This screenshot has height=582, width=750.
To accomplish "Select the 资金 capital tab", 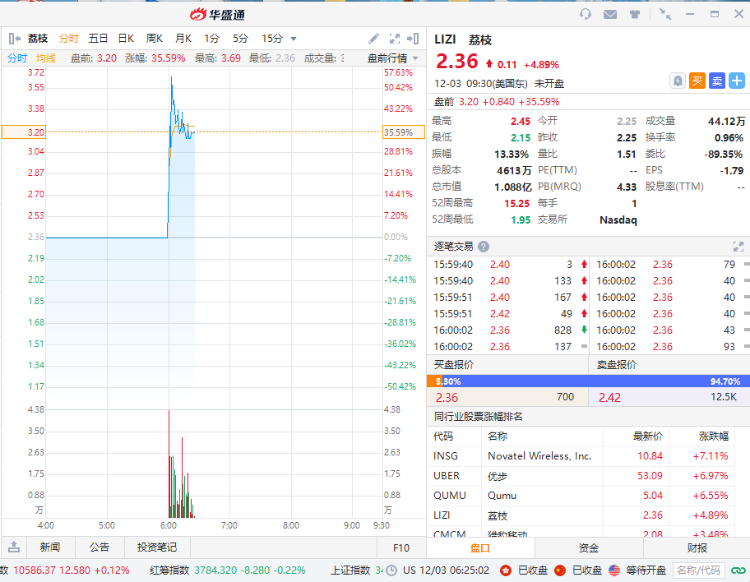I will (588, 548).
